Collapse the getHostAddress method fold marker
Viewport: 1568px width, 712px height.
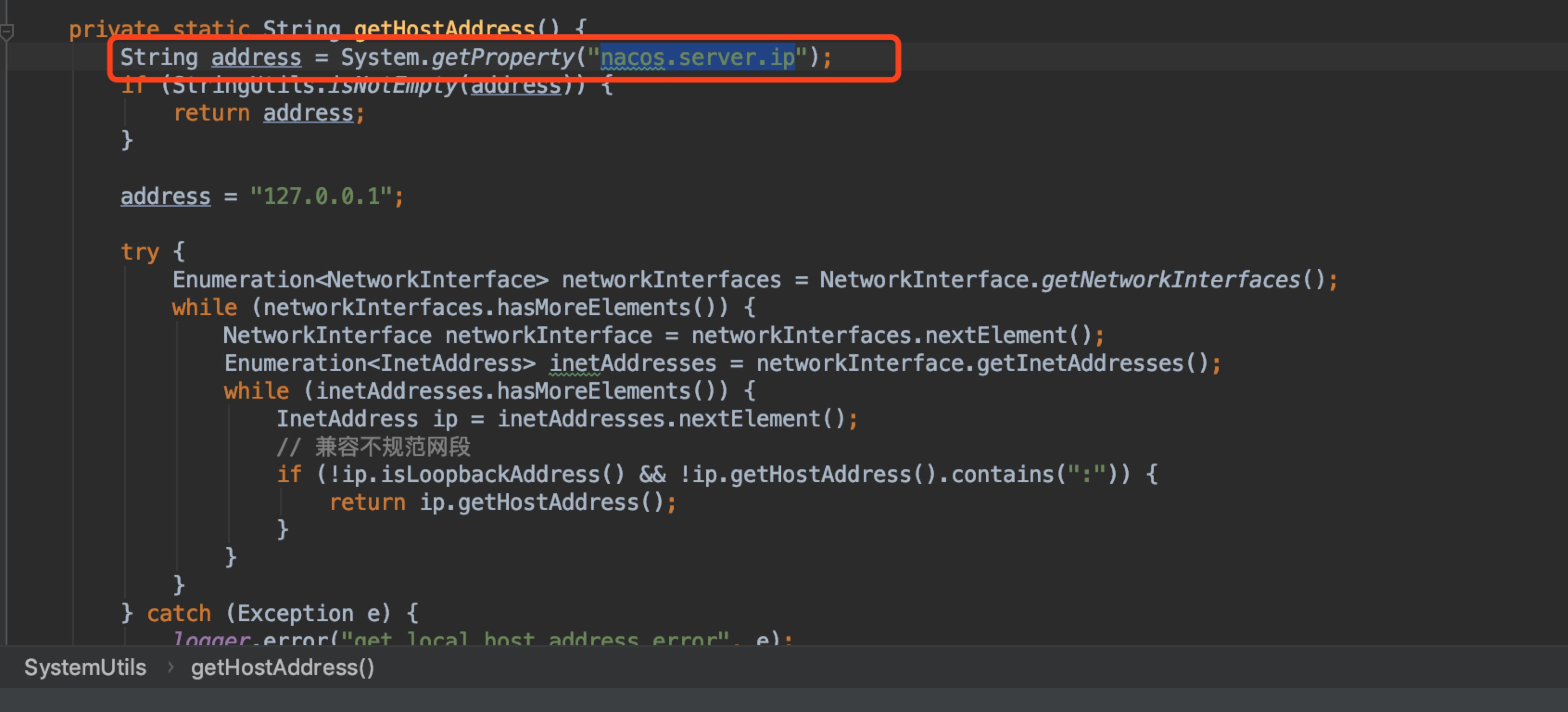pyautogui.click(x=6, y=31)
